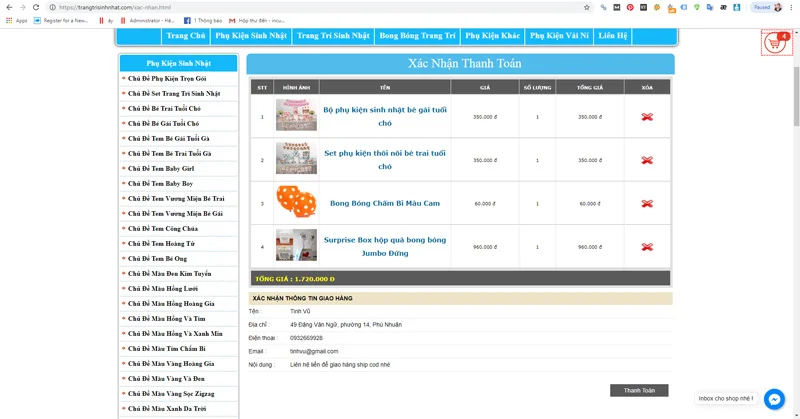The width and height of the screenshot is (800, 419).
Task: Open 'Register for a New' bookmark
Action: (x=61, y=20)
